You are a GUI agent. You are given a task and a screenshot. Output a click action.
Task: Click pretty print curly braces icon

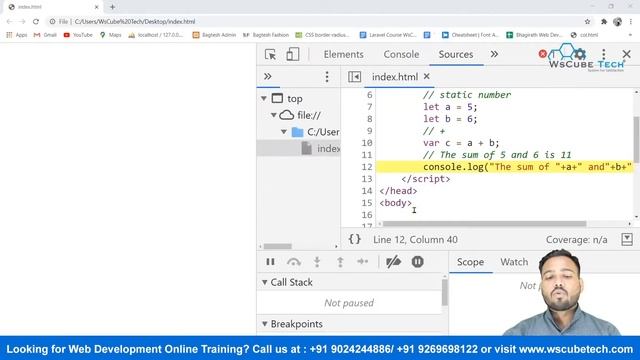[x=355, y=239]
